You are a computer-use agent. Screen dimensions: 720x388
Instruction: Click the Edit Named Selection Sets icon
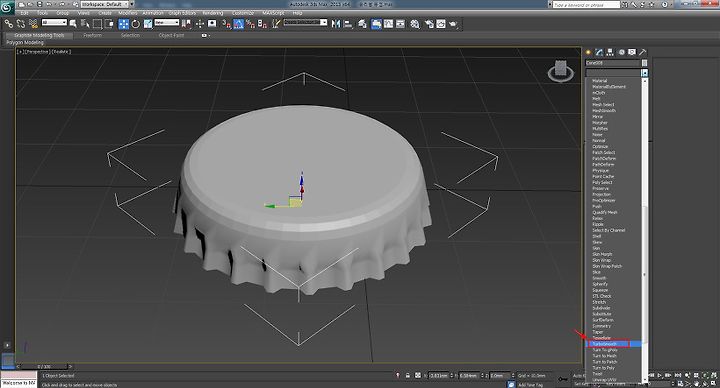pyautogui.click(x=276, y=23)
